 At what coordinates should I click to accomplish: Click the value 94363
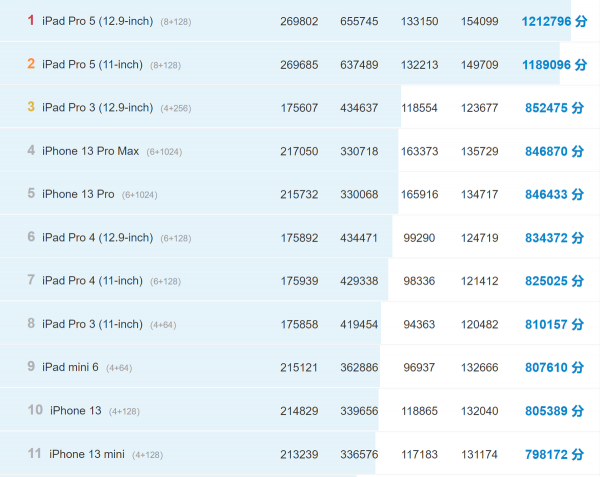pos(419,325)
